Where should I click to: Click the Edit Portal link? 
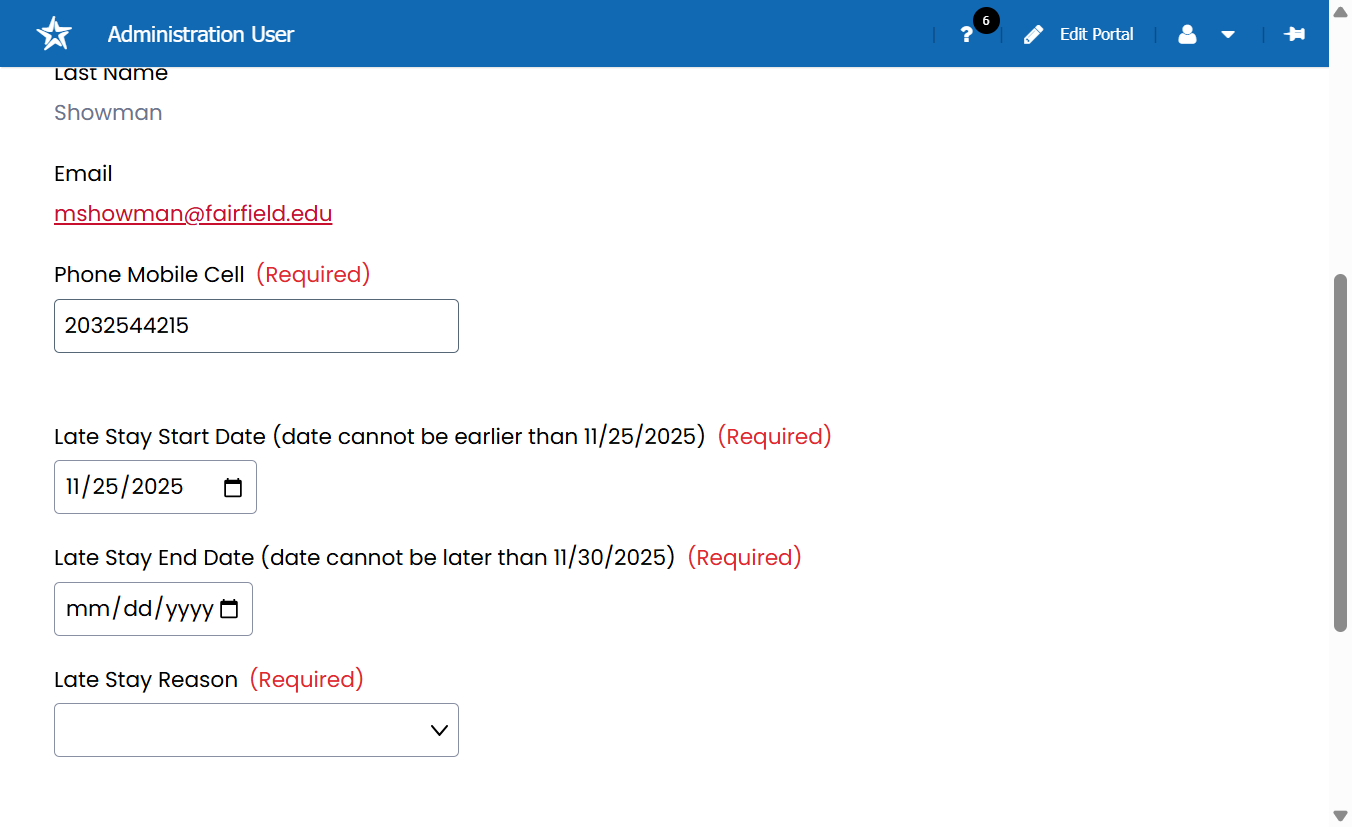click(1096, 34)
